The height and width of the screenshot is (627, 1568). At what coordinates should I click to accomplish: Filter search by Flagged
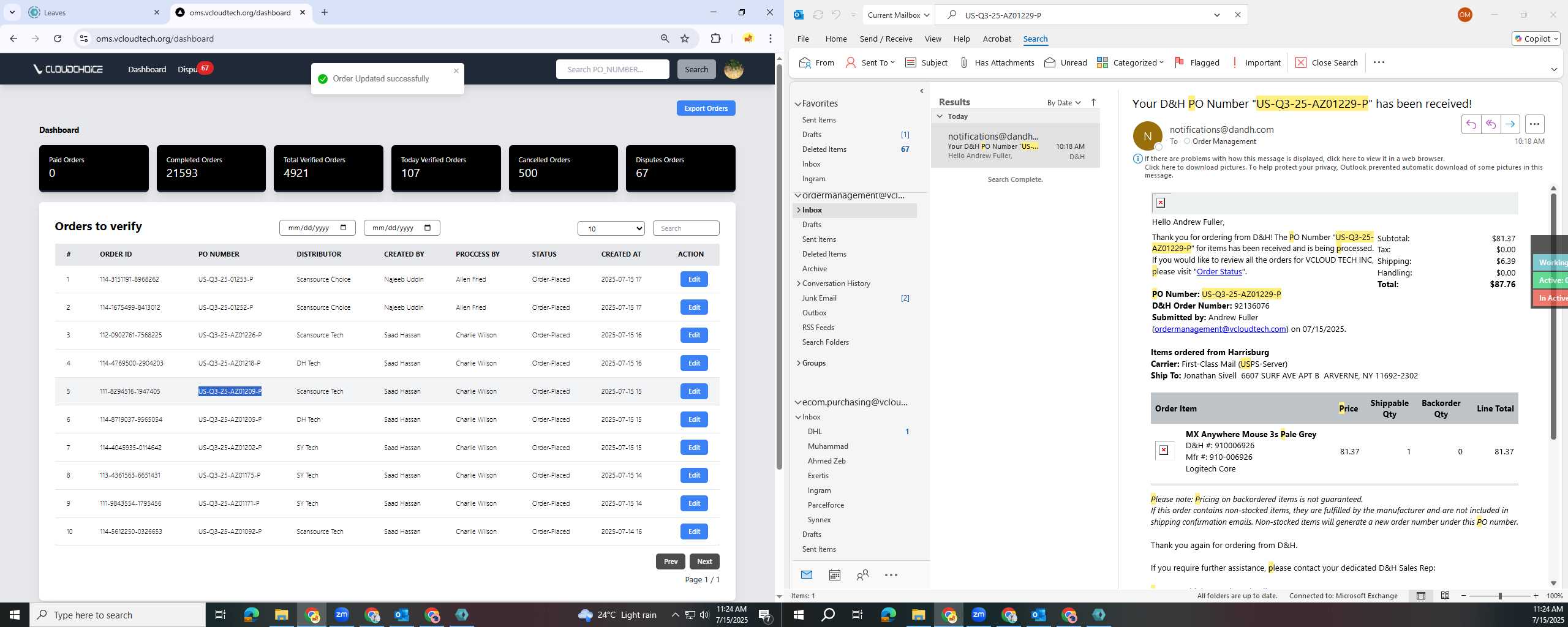point(1196,62)
